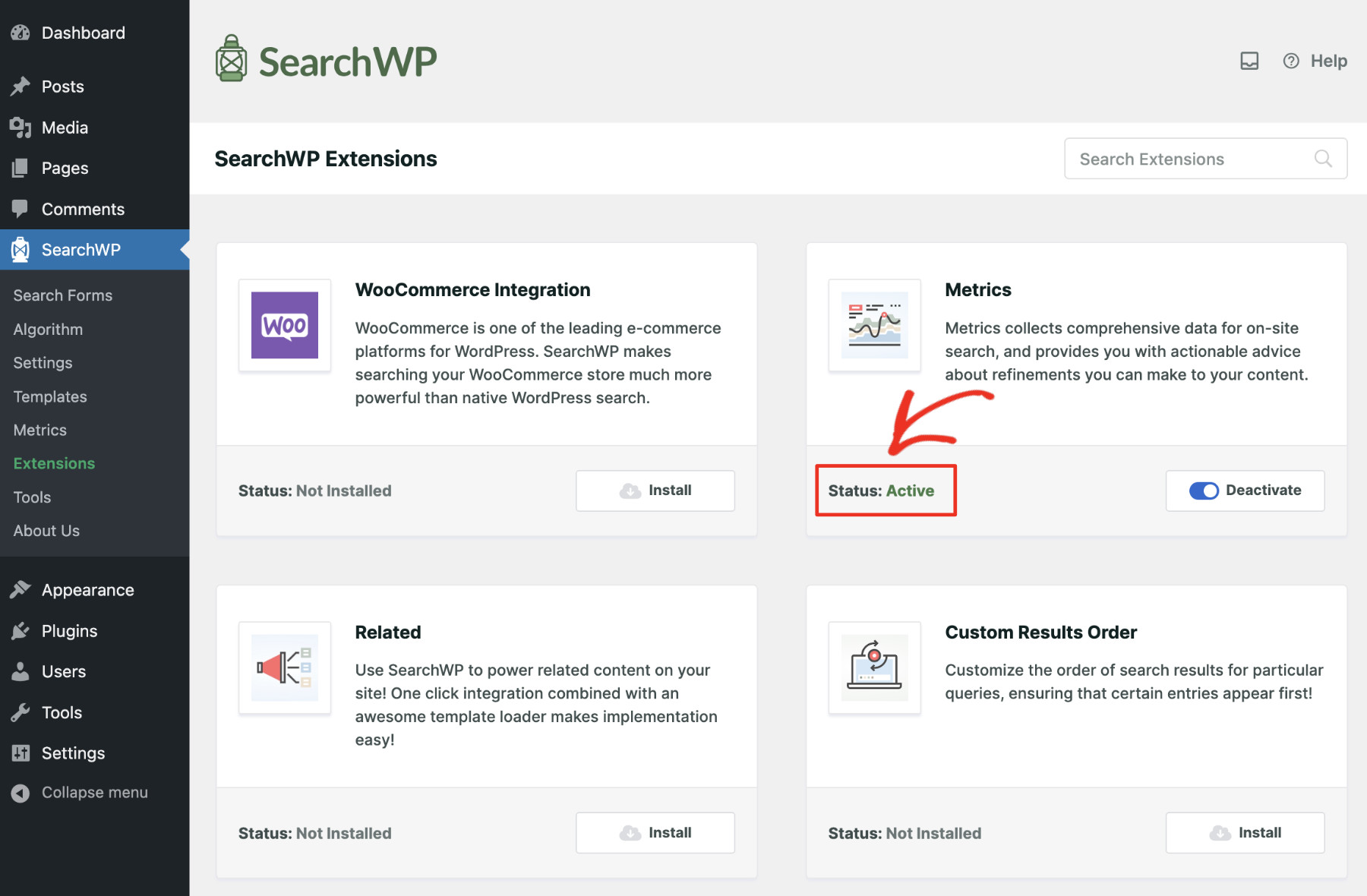Viewport: 1367px width, 896px height.
Task: Click Custom Results Order status text
Action: 905,833
